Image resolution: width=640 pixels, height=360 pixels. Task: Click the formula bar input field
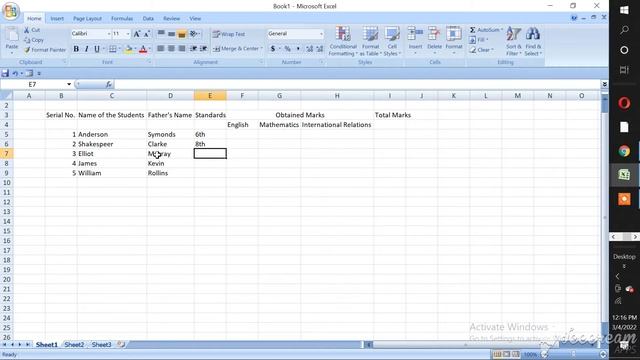tap(357, 84)
